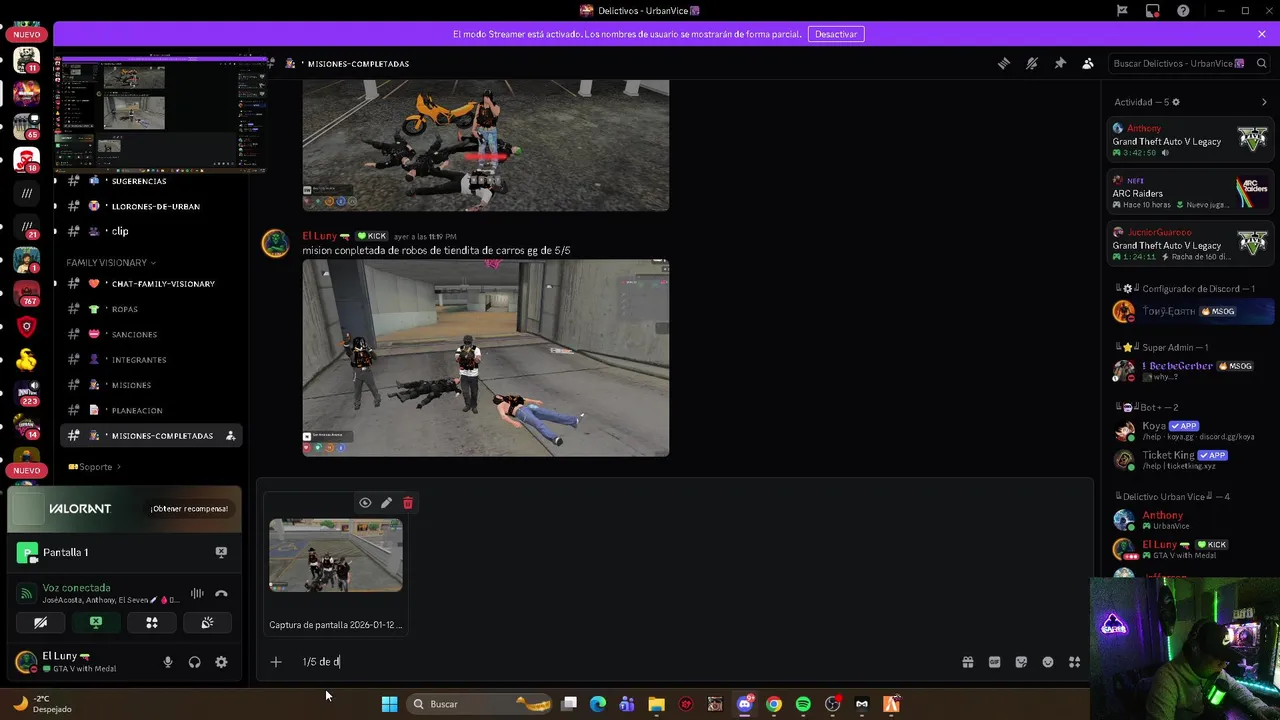Disconnect from voice with the phone icon
Image resolution: width=1280 pixels, height=720 pixels.
221,594
